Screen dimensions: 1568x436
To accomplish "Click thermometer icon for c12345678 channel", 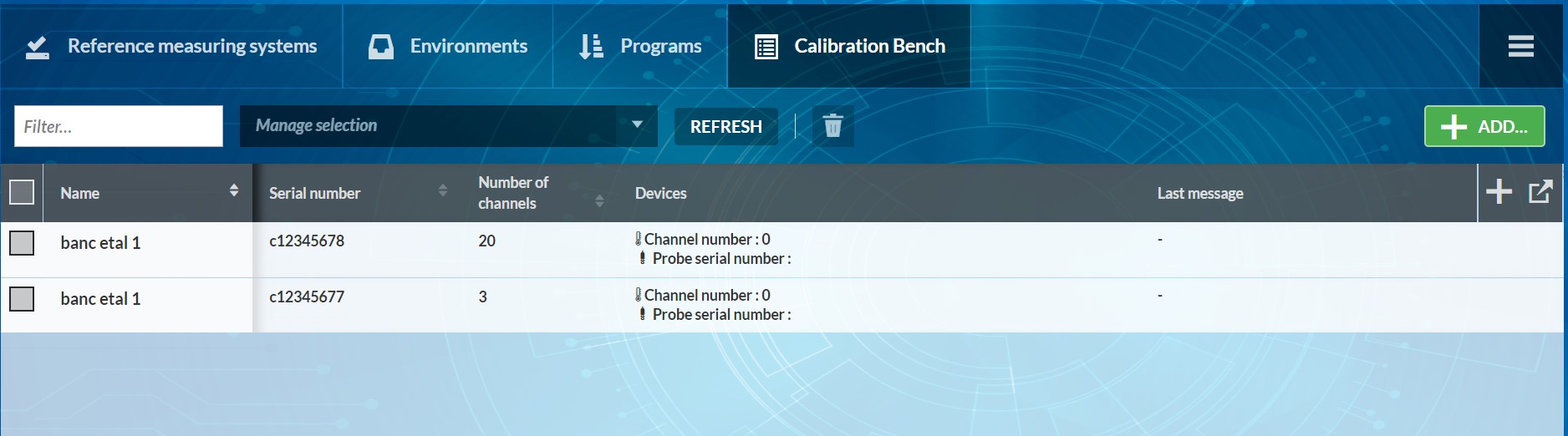I will [x=638, y=239].
